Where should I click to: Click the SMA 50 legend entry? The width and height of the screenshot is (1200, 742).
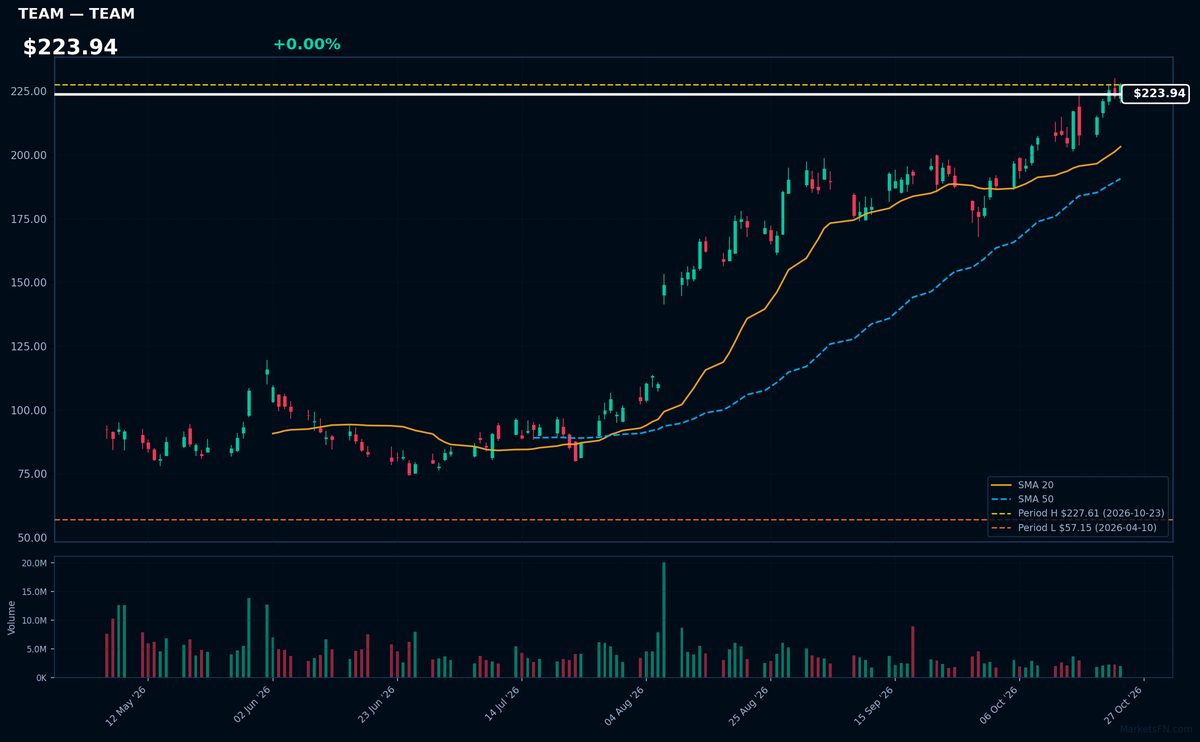1022,499
